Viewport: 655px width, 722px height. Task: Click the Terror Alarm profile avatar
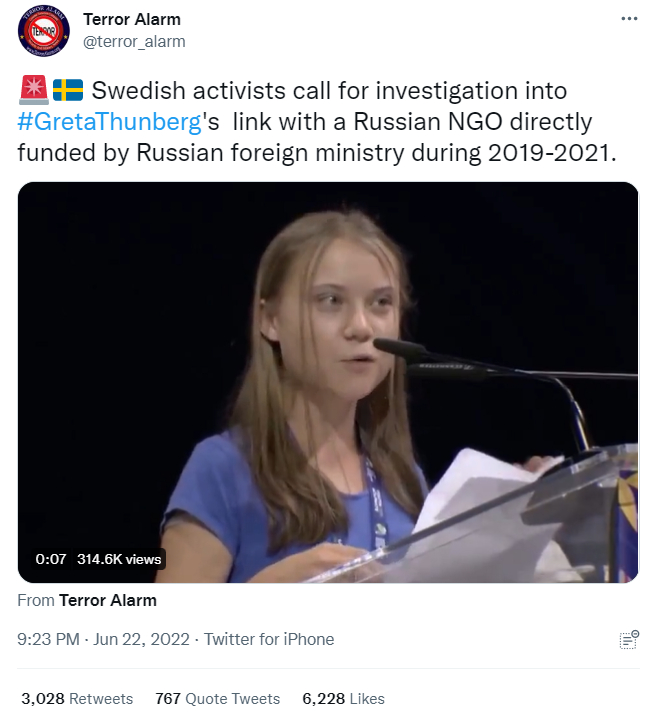(43, 32)
